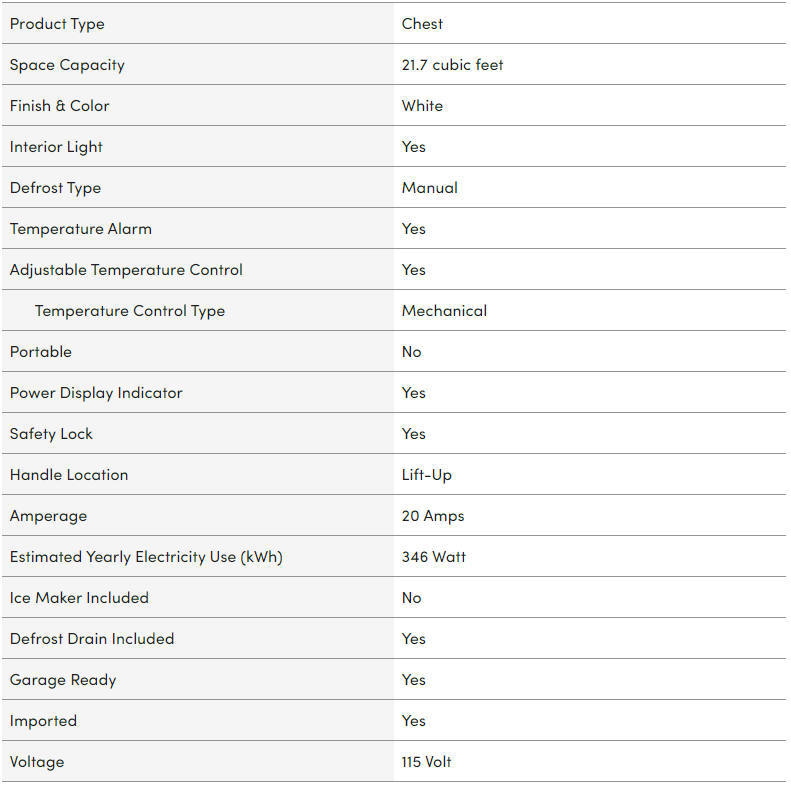Click the "Defrost Drain Included" label
791x785 pixels.
92,639
